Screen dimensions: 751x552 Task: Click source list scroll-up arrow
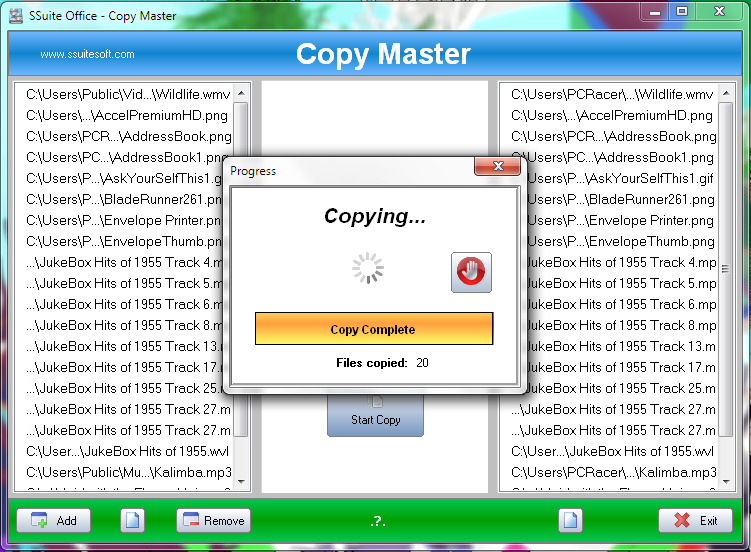coord(241,93)
